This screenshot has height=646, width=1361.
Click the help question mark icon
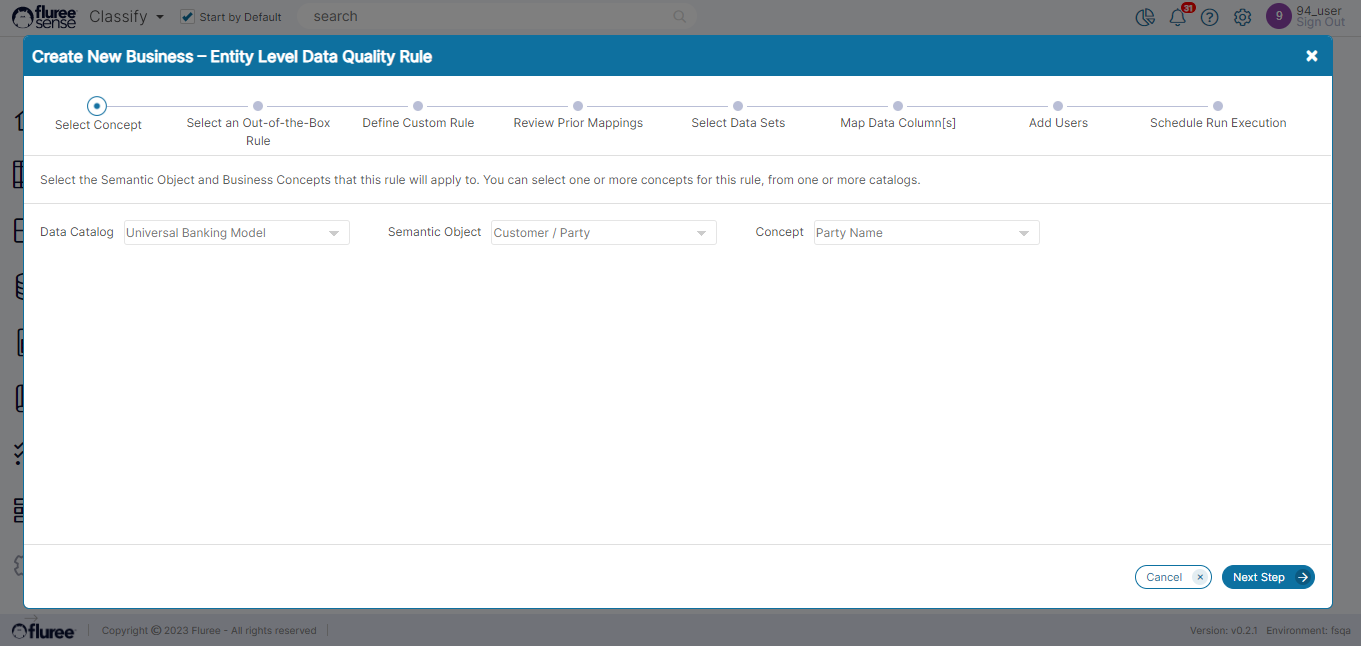pos(1210,17)
